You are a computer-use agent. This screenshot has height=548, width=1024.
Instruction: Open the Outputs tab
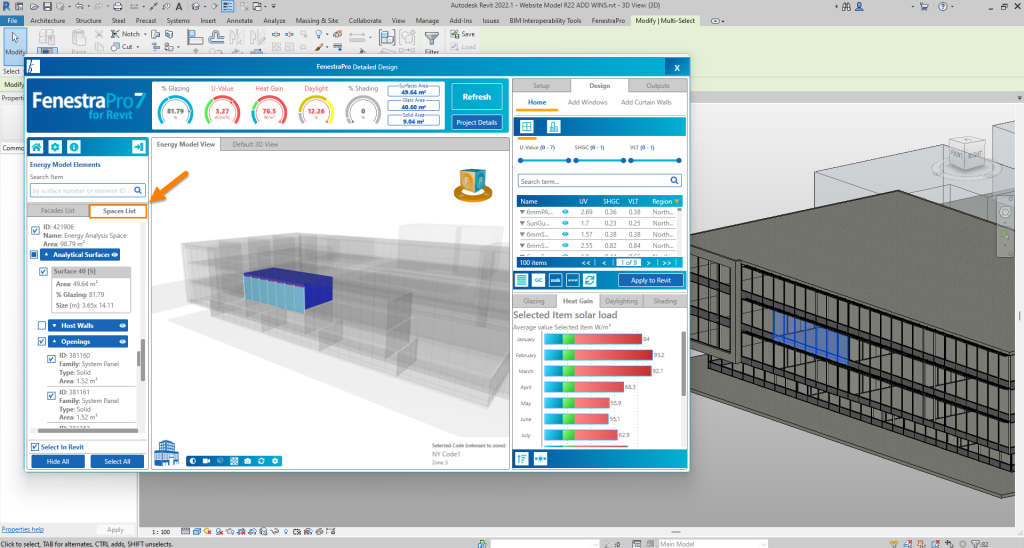(x=658, y=86)
